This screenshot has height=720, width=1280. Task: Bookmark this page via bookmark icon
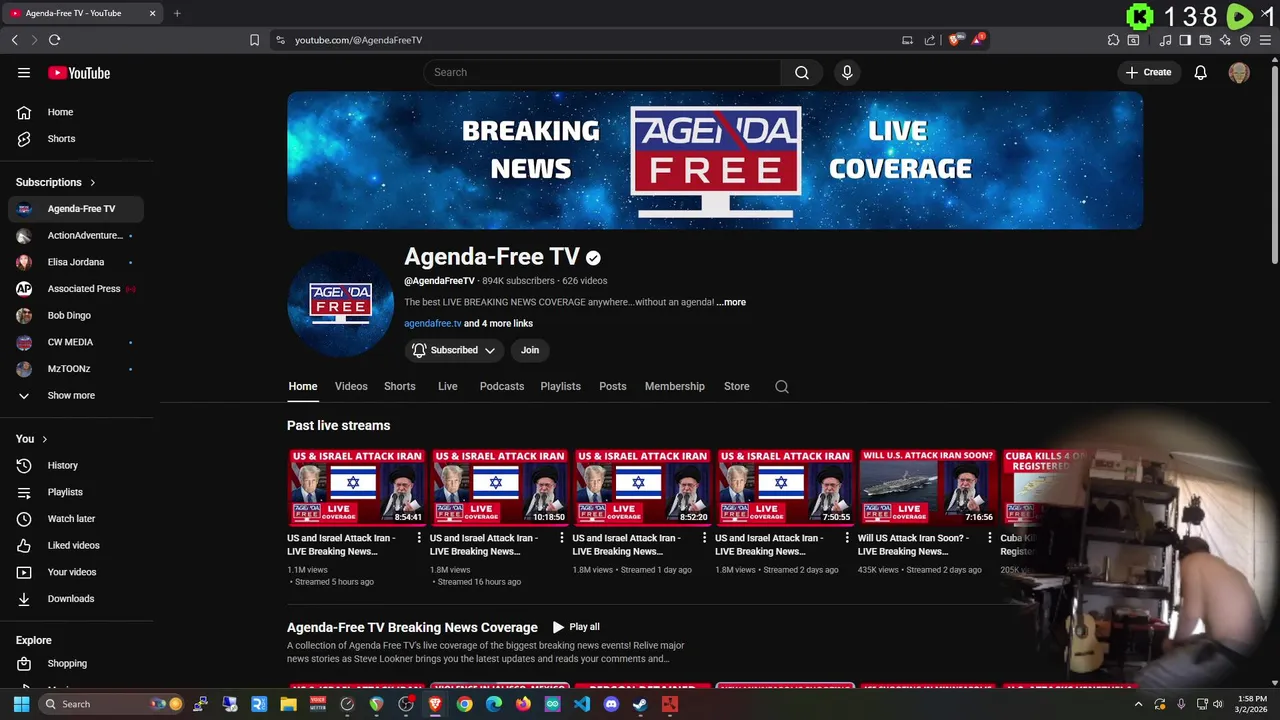[x=254, y=40]
